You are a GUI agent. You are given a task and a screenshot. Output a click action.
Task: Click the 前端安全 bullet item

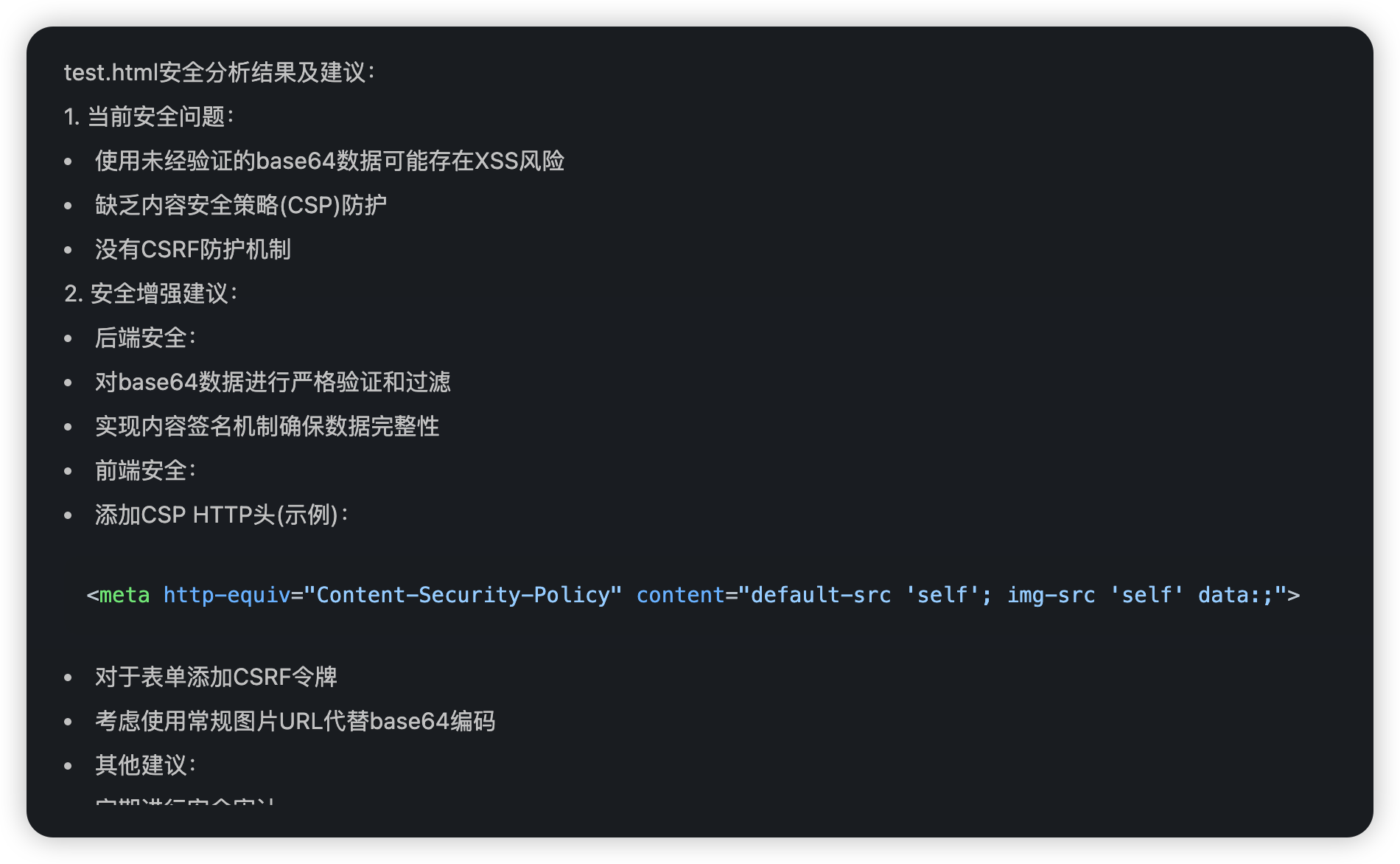pyautogui.click(x=144, y=470)
